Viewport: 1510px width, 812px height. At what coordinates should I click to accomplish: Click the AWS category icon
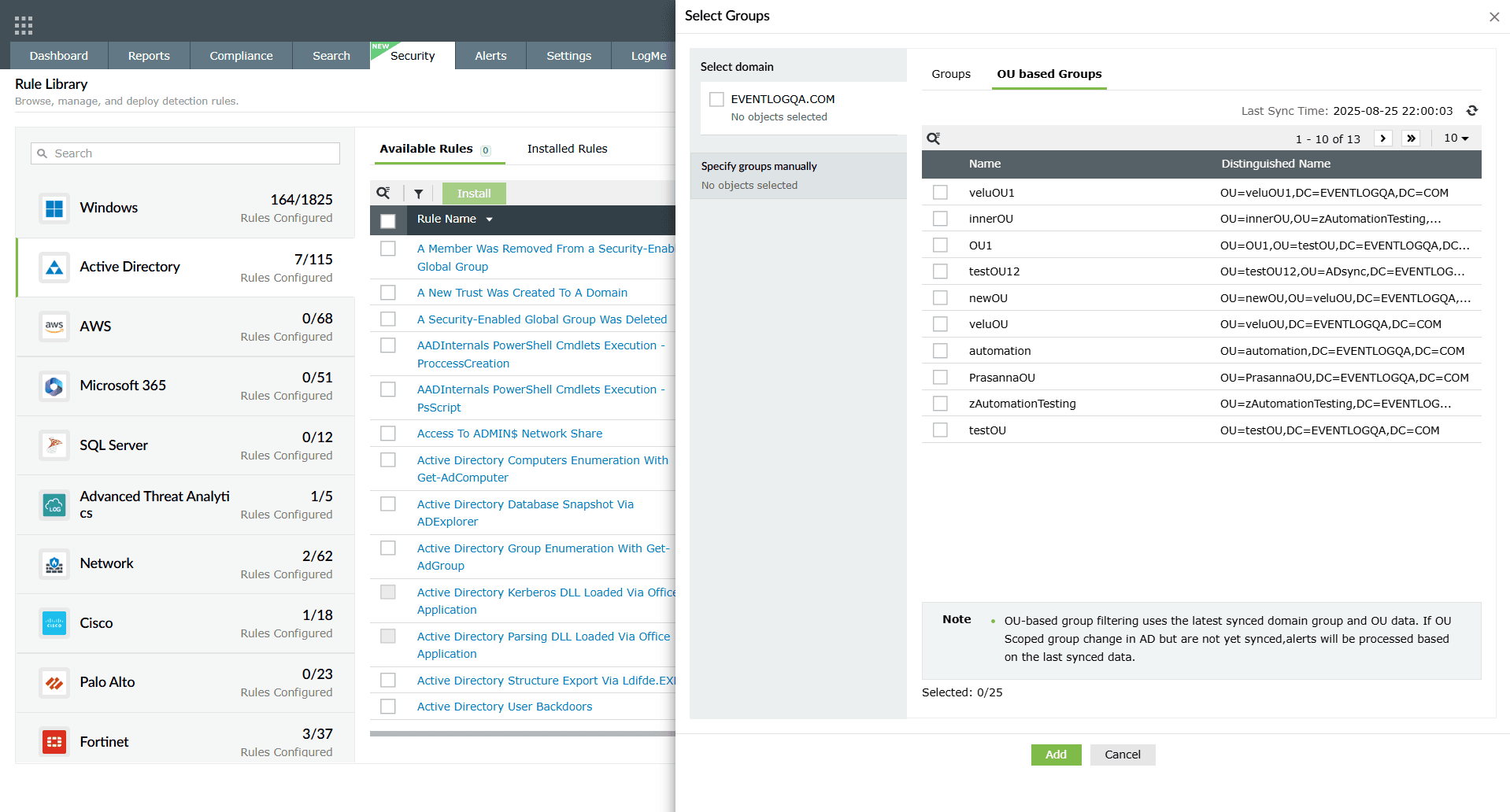coord(54,327)
